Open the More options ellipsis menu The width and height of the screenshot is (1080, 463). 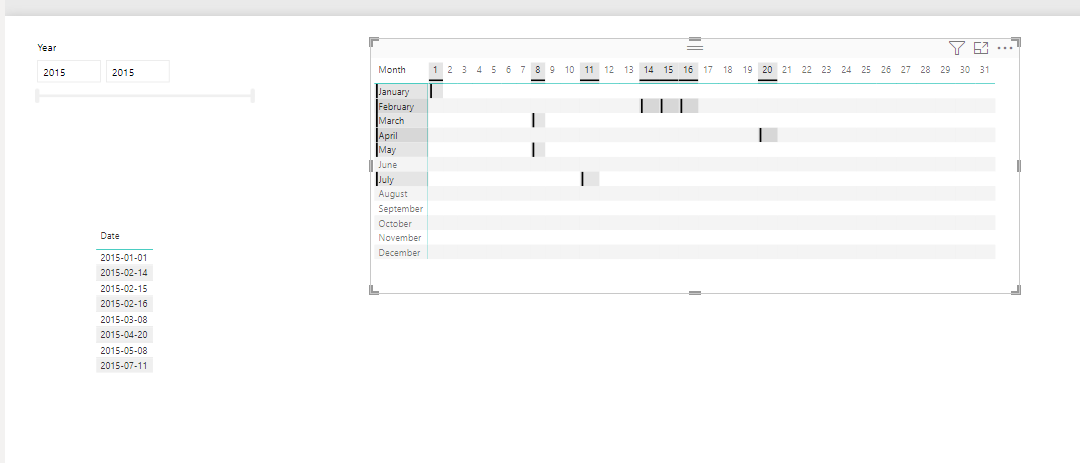(x=1005, y=48)
